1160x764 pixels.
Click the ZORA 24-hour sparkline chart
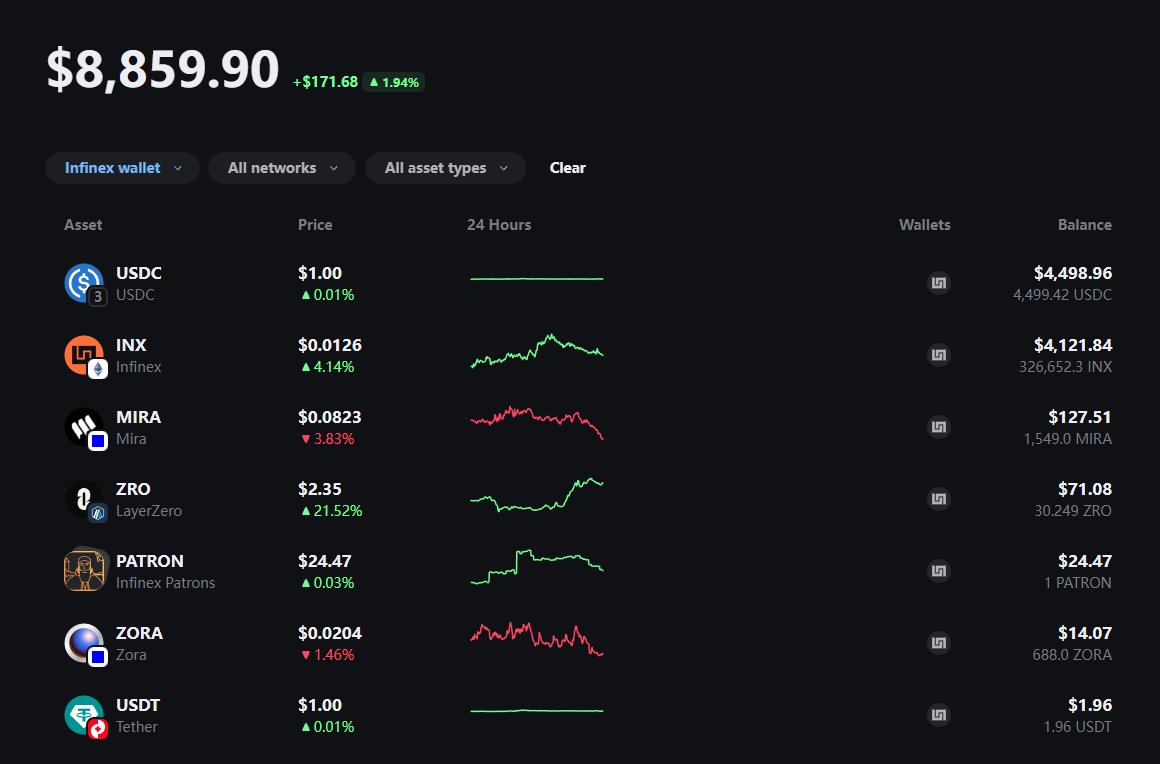pyautogui.click(x=537, y=639)
